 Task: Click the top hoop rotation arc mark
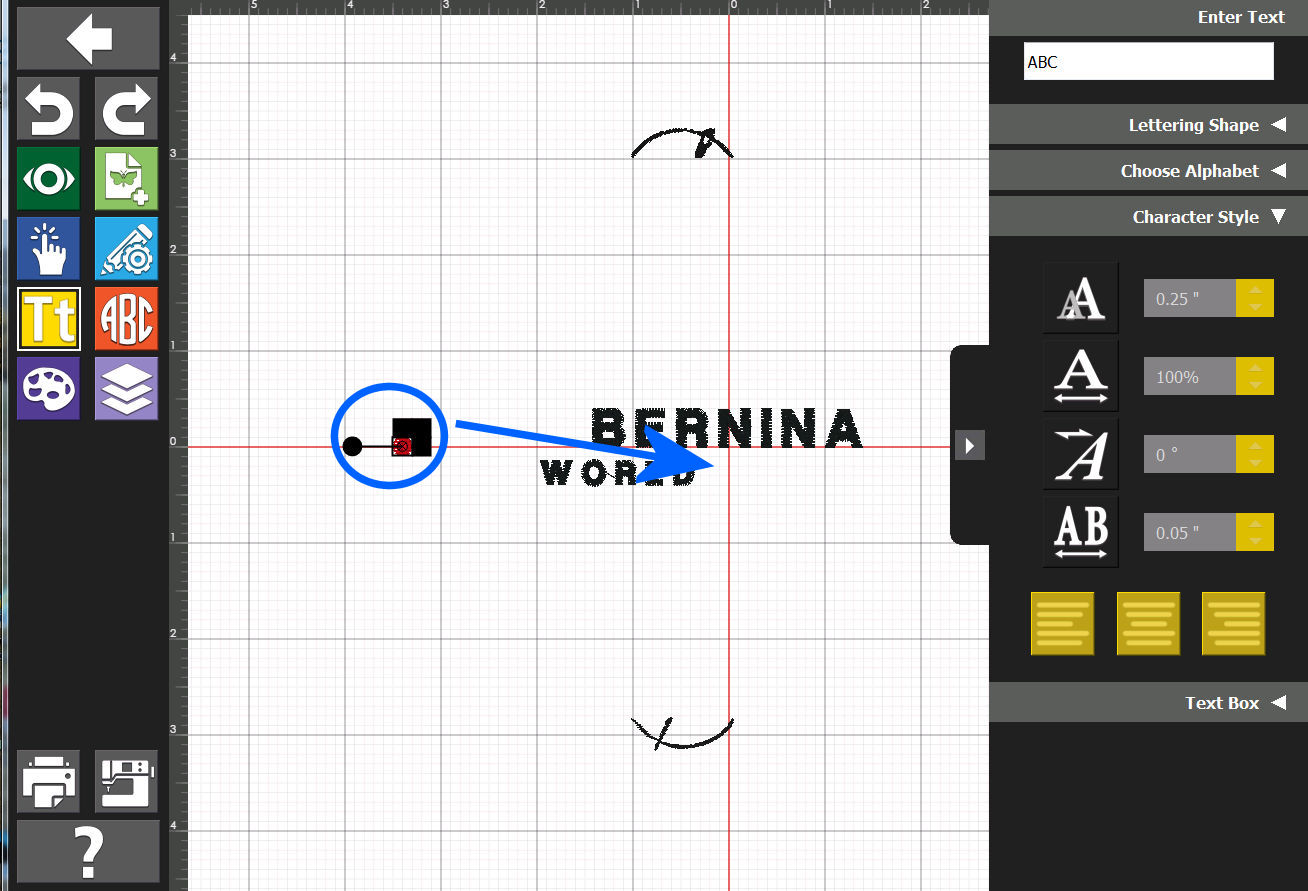[x=683, y=143]
